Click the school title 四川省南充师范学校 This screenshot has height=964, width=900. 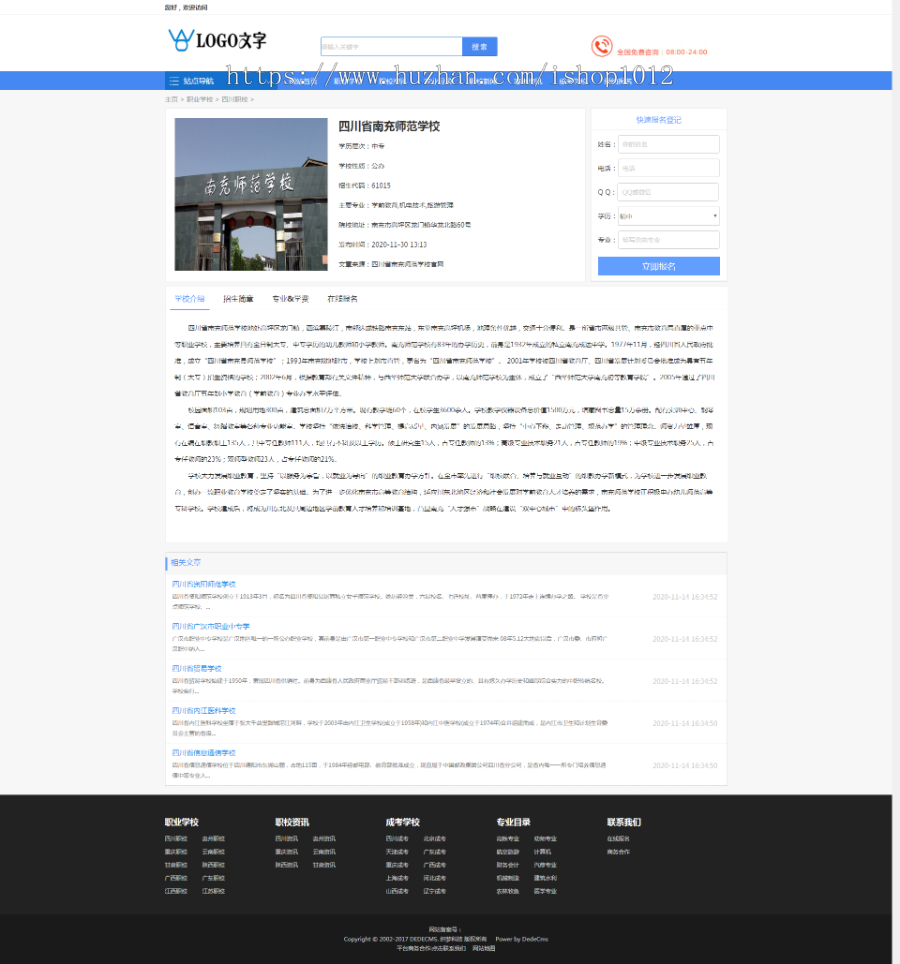(x=389, y=126)
